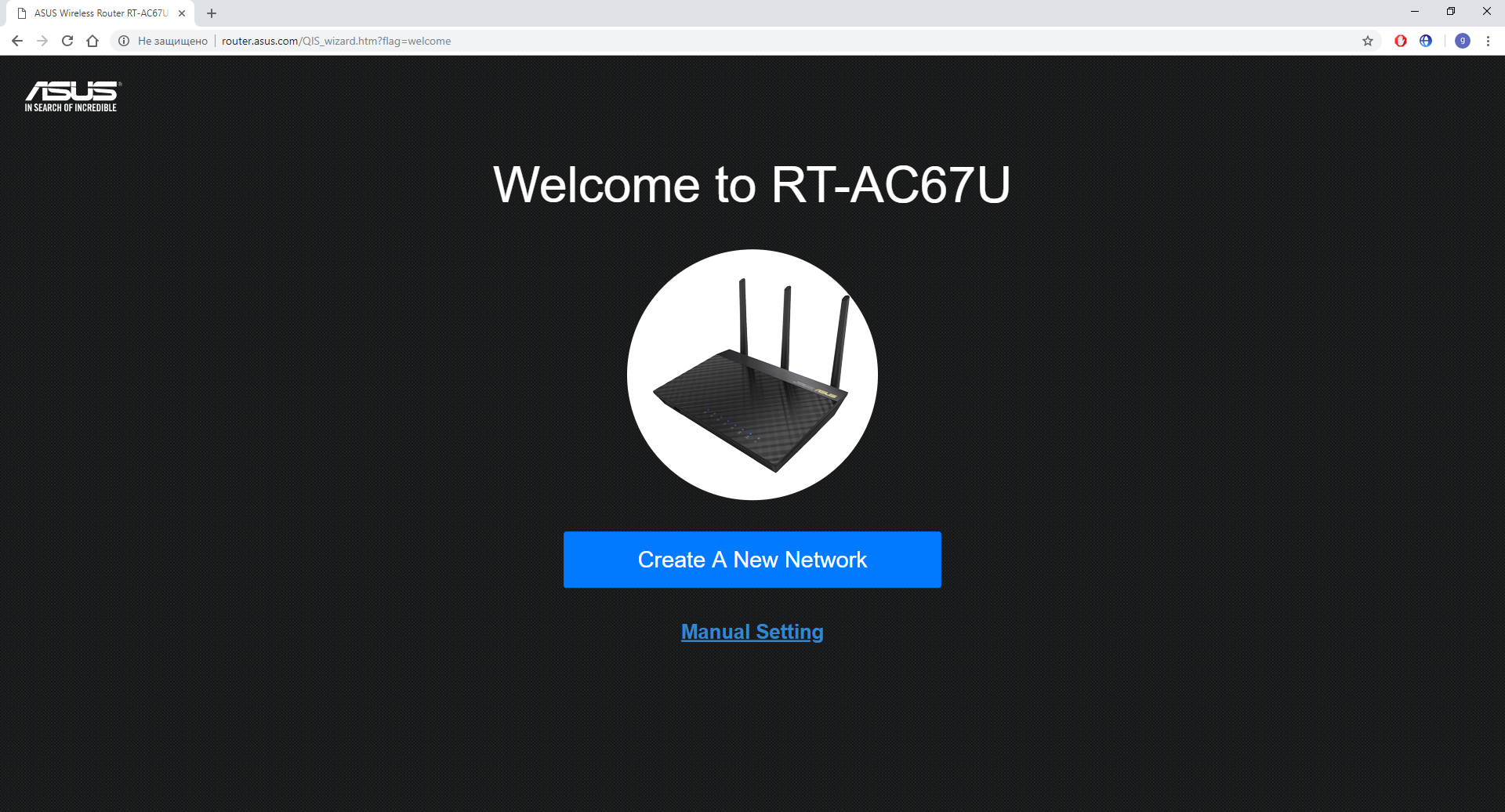The image size is (1505, 812).
Task: Select the ASUS Wireless Router RT-AC67U tab
Action: (101, 13)
